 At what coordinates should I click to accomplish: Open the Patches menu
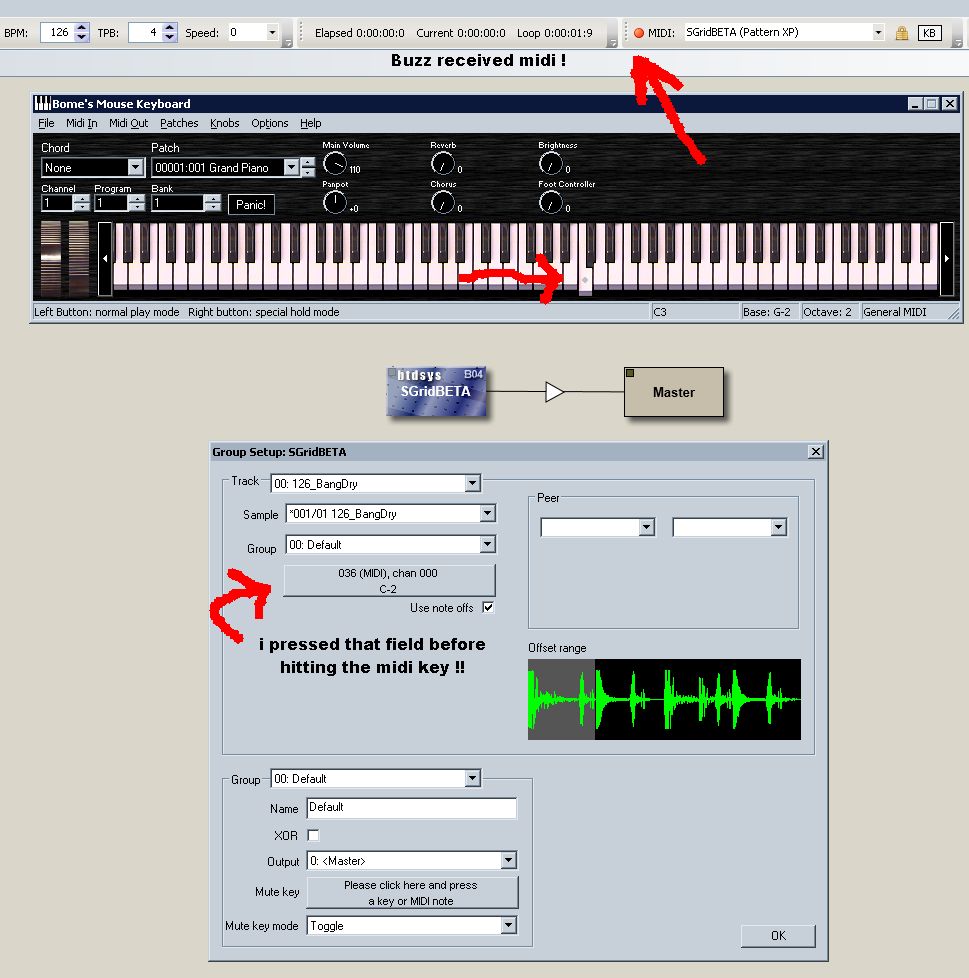pos(179,123)
